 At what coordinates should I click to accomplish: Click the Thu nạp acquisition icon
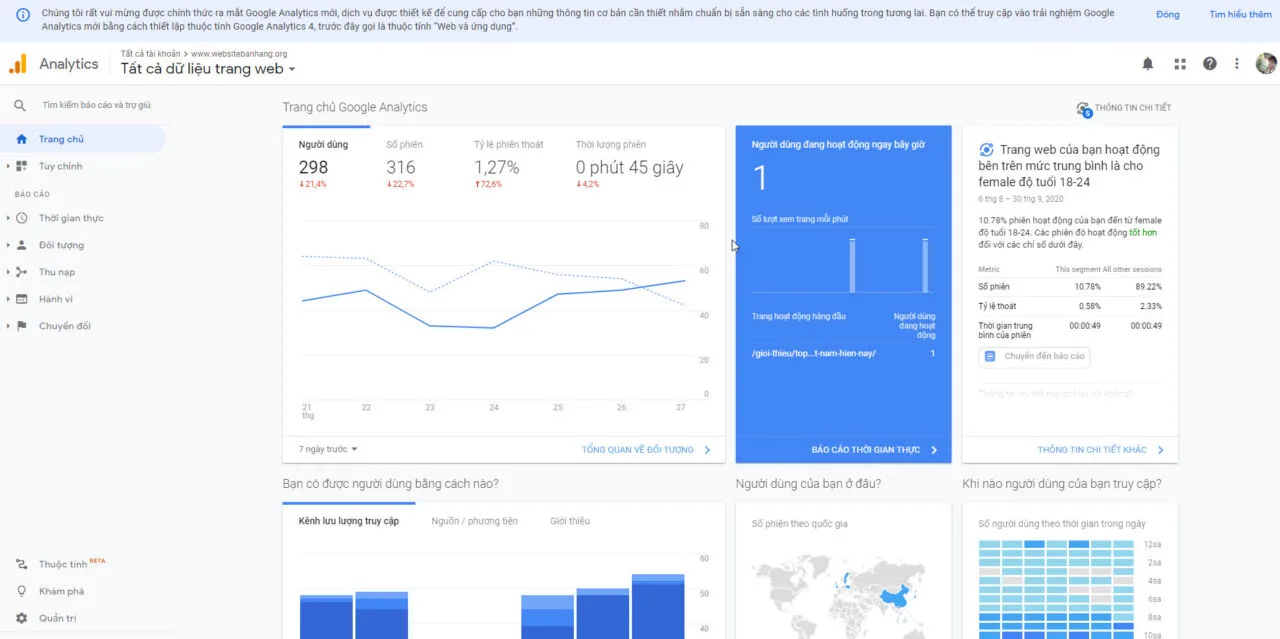tap(21, 272)
